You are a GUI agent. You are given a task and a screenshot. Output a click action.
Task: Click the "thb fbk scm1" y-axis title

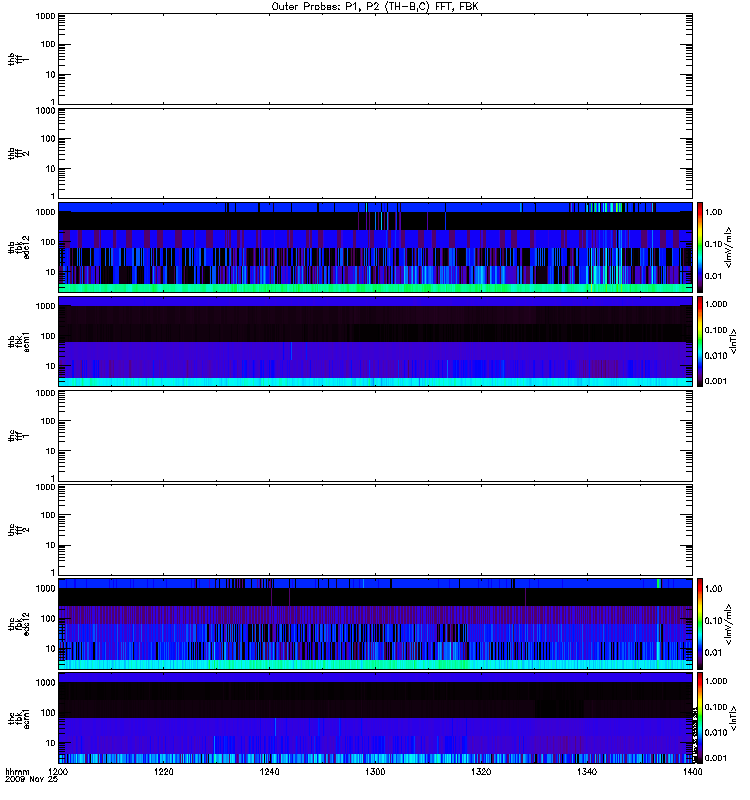pyautogui.click(x=19, y=341)
